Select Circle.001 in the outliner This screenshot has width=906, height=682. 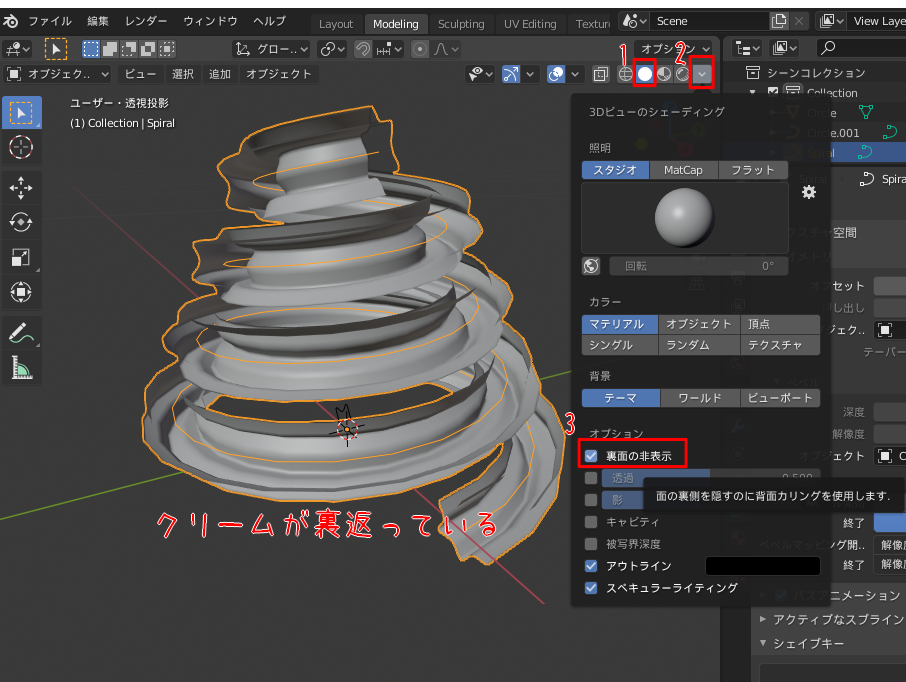(833, 133)
